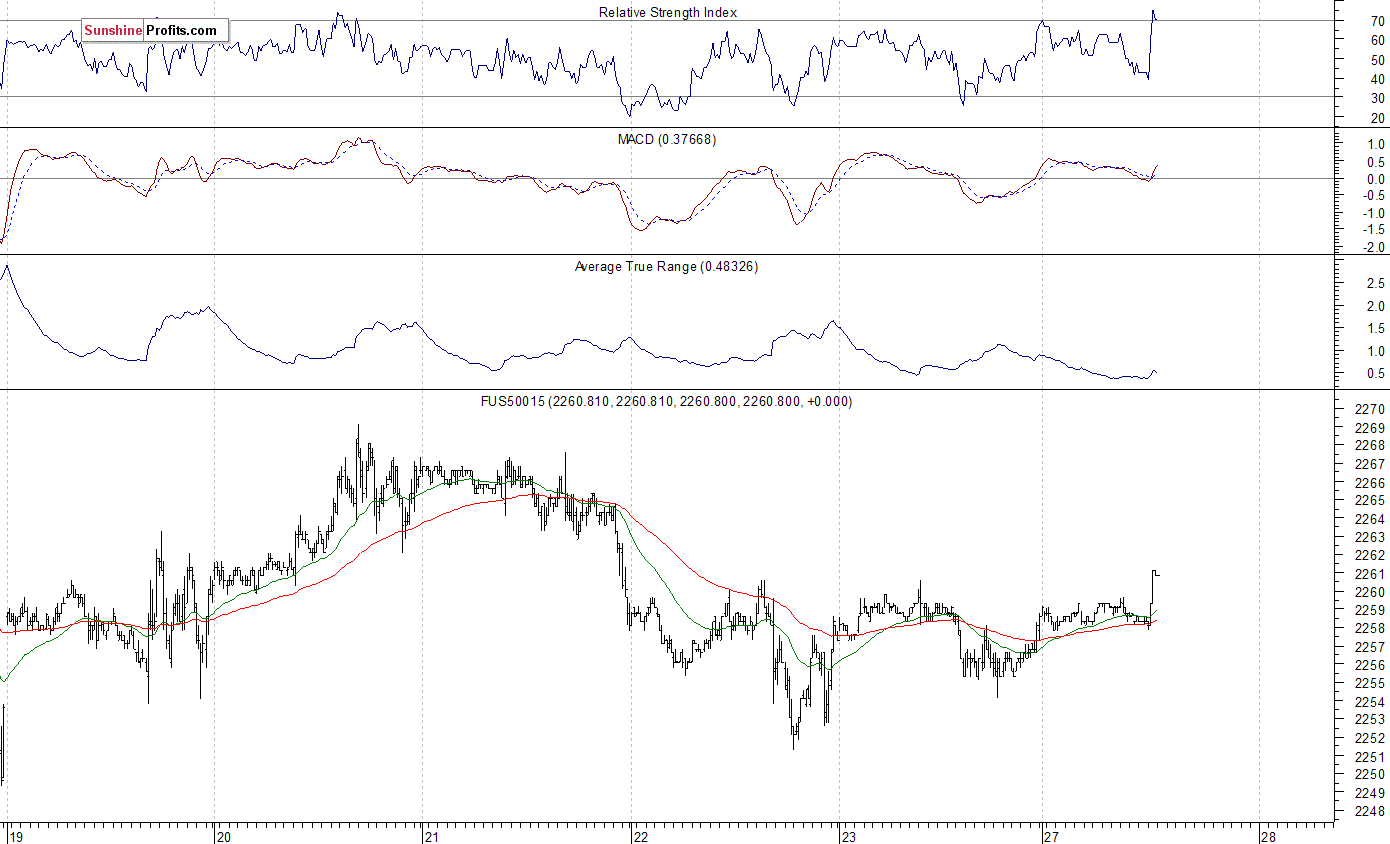
Task: Click the 28 date label on the time axis
Action: [x=1269, y=836]
